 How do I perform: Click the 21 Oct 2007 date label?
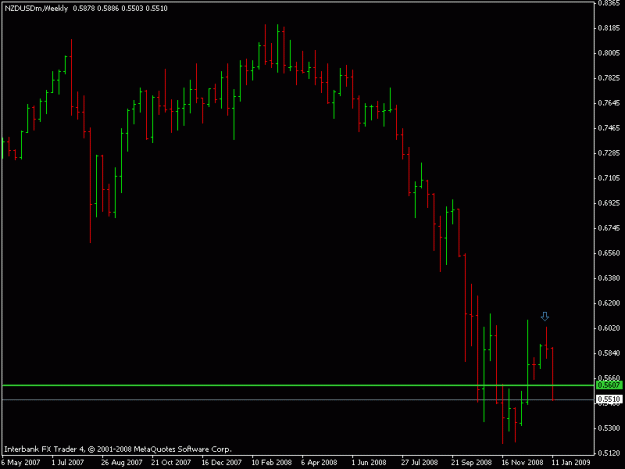pyautogui.click(x=171, y=462)
